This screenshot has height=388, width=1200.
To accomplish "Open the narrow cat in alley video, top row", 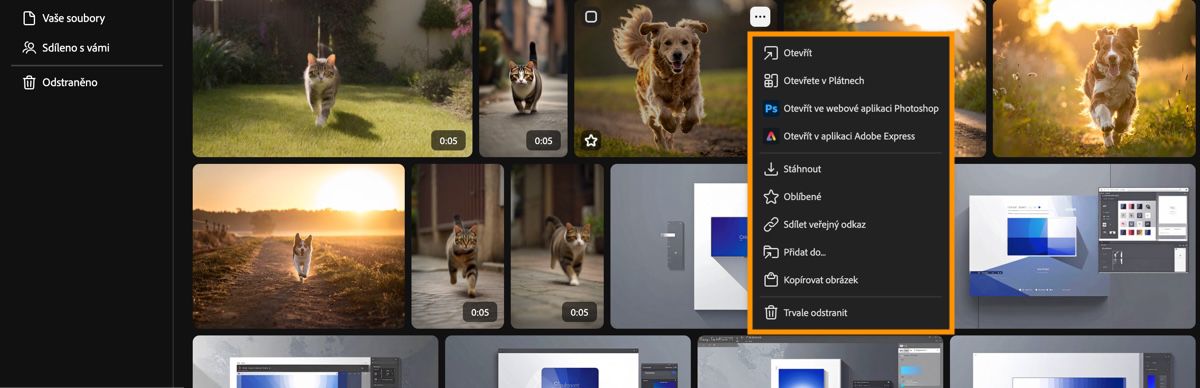I will pyautogui.click(x=523, y=78).
